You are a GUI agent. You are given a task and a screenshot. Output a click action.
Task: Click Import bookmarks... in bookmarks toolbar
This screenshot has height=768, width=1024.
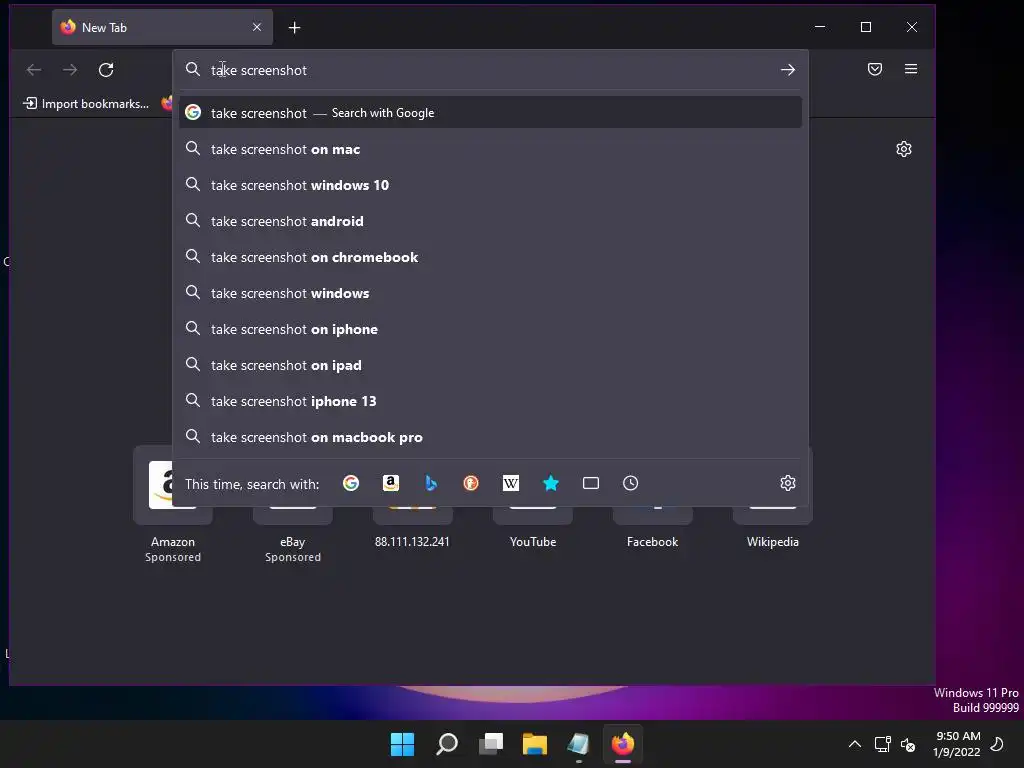[86, 104]
